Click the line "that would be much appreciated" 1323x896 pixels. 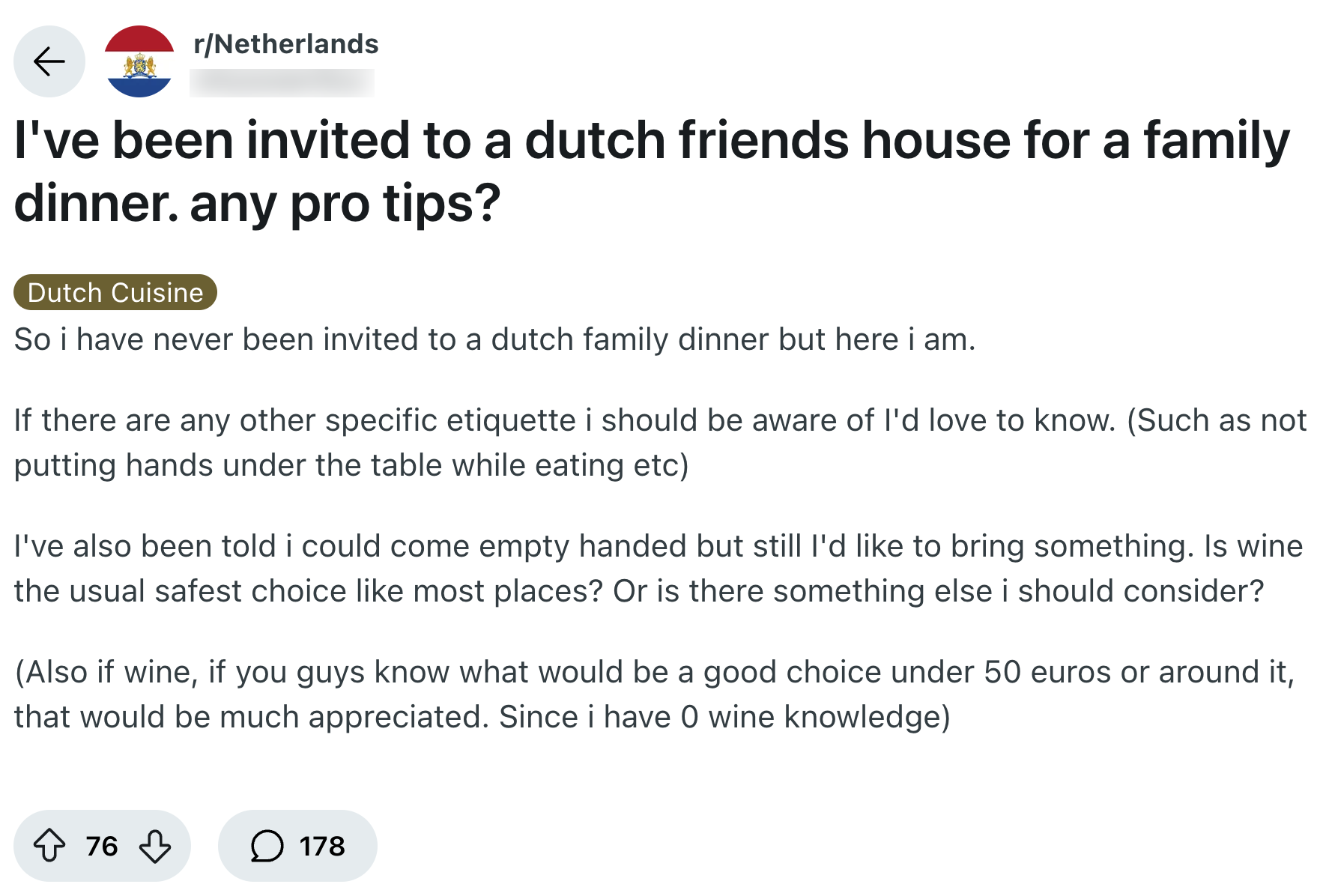482,717
